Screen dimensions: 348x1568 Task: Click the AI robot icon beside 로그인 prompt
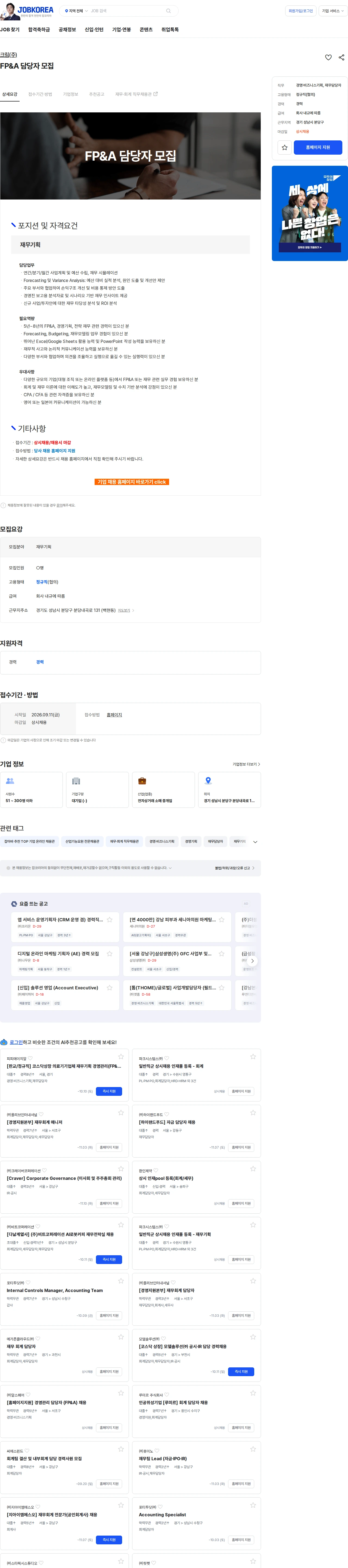pos(4,1042)
